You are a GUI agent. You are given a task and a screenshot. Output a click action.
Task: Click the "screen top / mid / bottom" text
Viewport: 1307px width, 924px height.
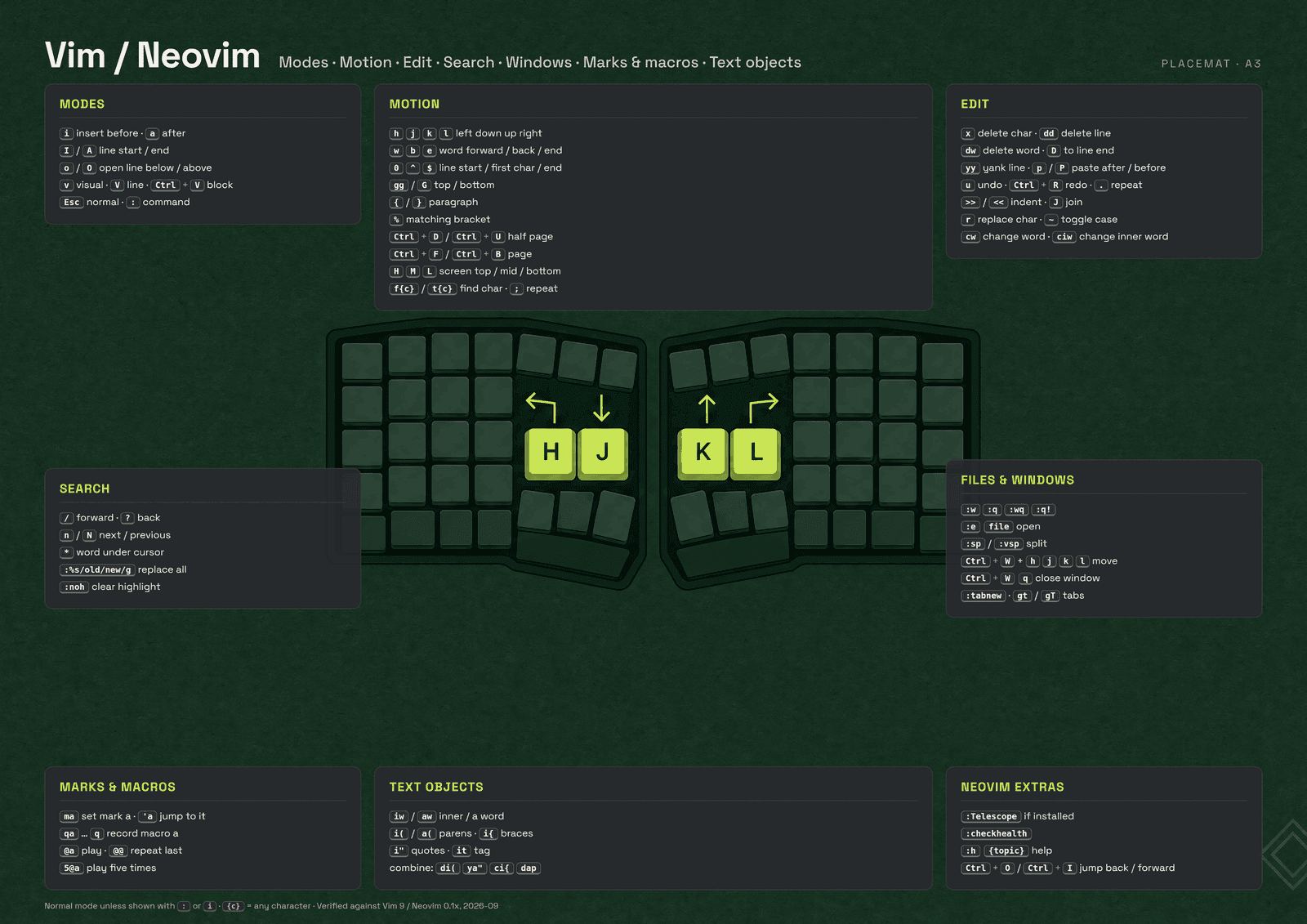500,271
